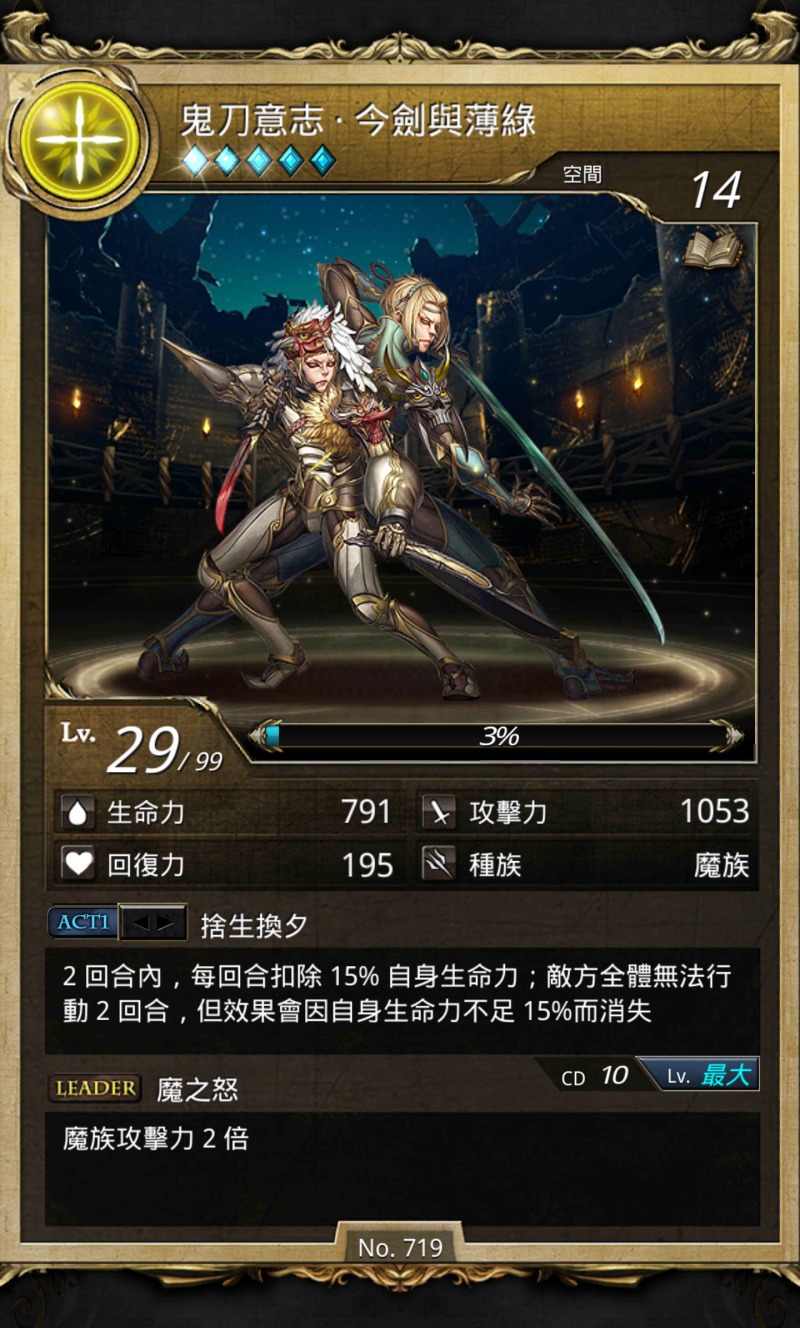Click the card title 鬼刀意志 · 今劍與薄綠
The width and height of the screenshot is (800, 1328).
click(358, 121)
